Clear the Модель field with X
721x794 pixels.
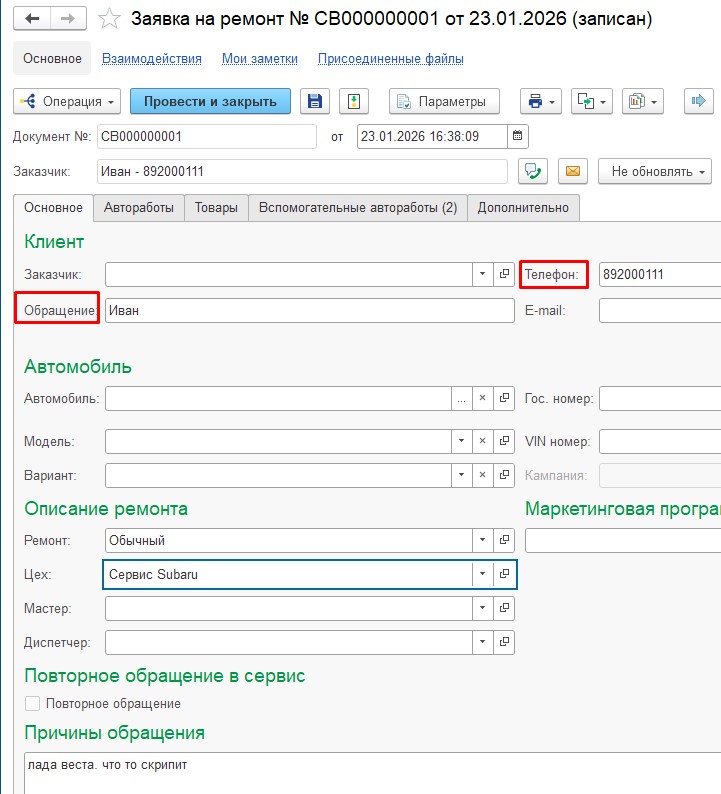click(x=483, y=441)
